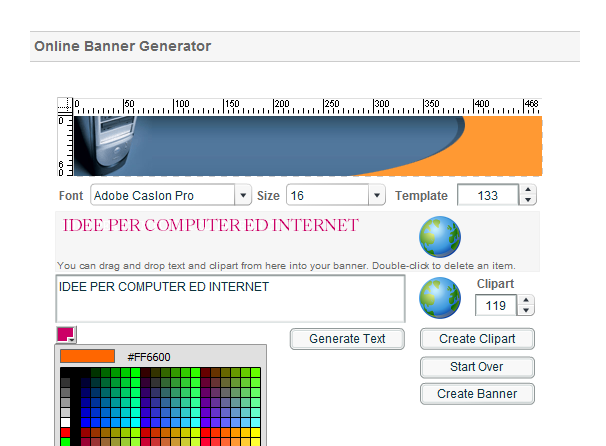Click the globe clipart preview beside Clipart

tap(440, 298)
